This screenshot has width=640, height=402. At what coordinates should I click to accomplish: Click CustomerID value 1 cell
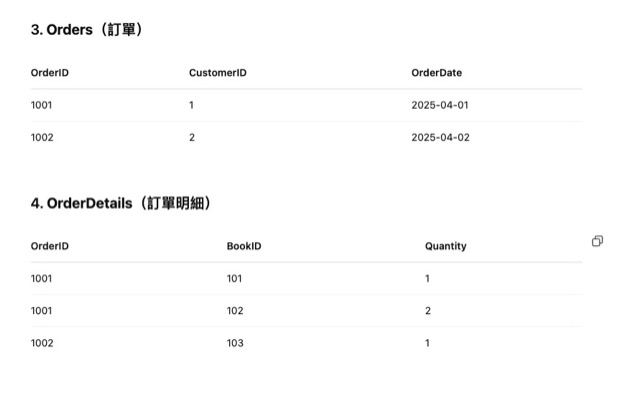[x=191, y=105]
